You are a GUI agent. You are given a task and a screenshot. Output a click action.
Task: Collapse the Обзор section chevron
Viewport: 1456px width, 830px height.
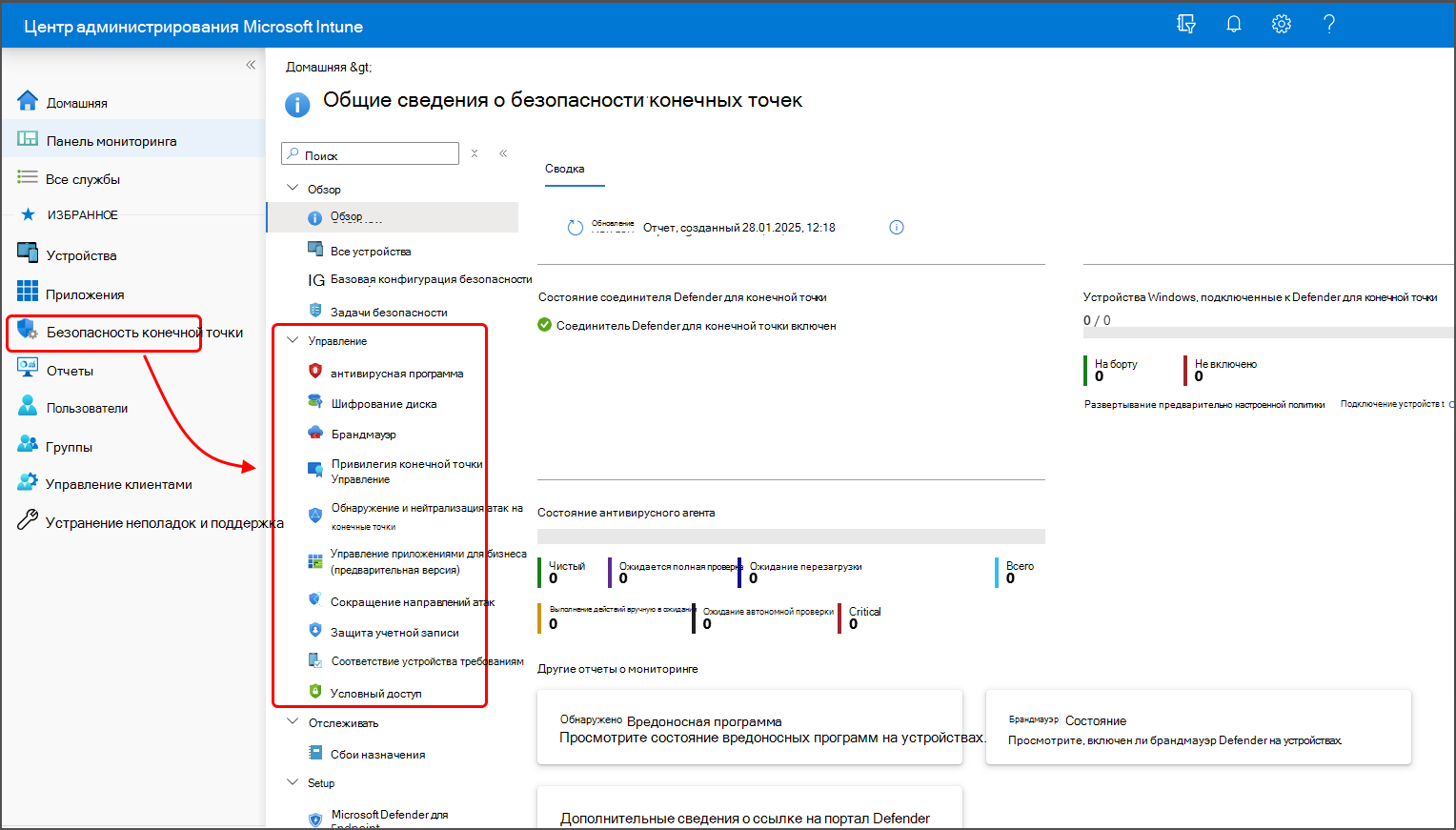click(293, 188)
